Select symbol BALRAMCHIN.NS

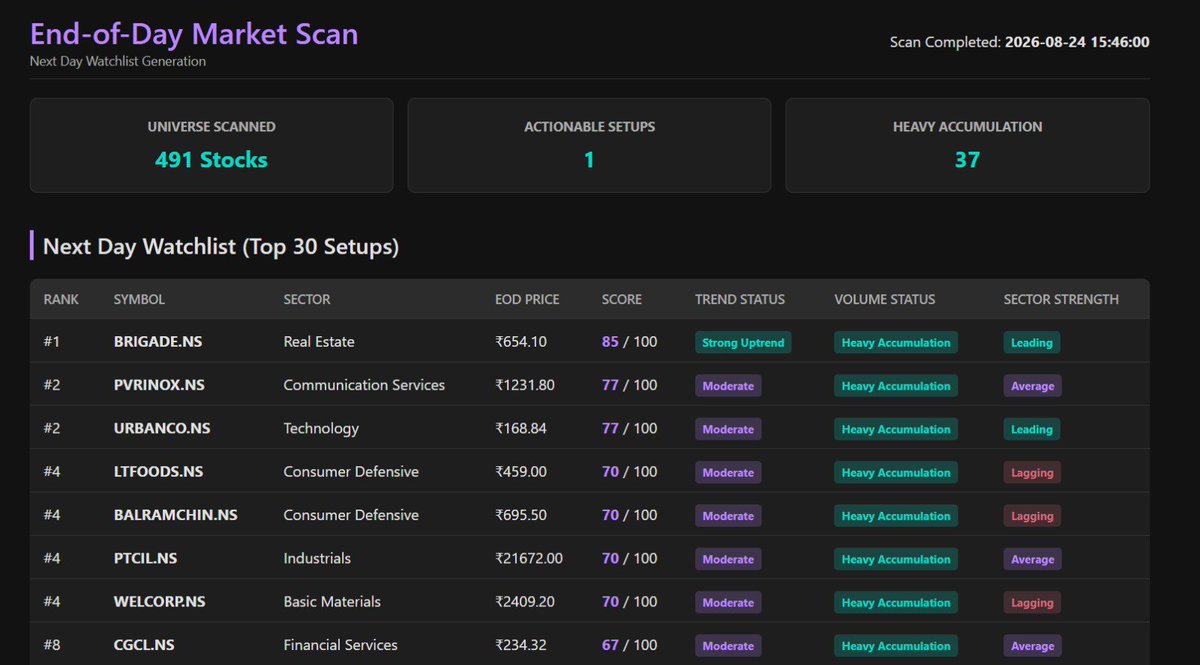(175, 515)
